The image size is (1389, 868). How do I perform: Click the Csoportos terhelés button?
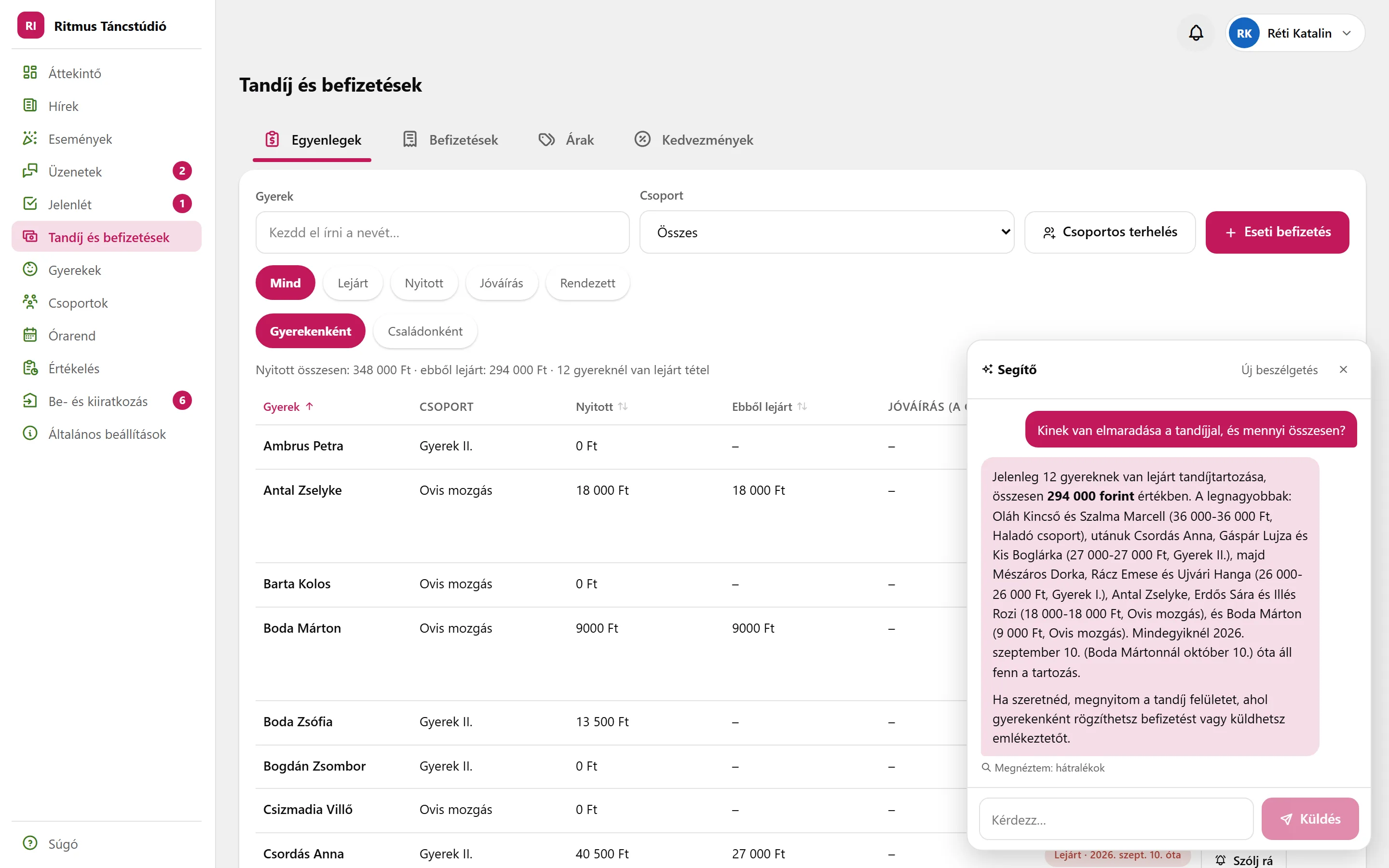pos(1110,232)
